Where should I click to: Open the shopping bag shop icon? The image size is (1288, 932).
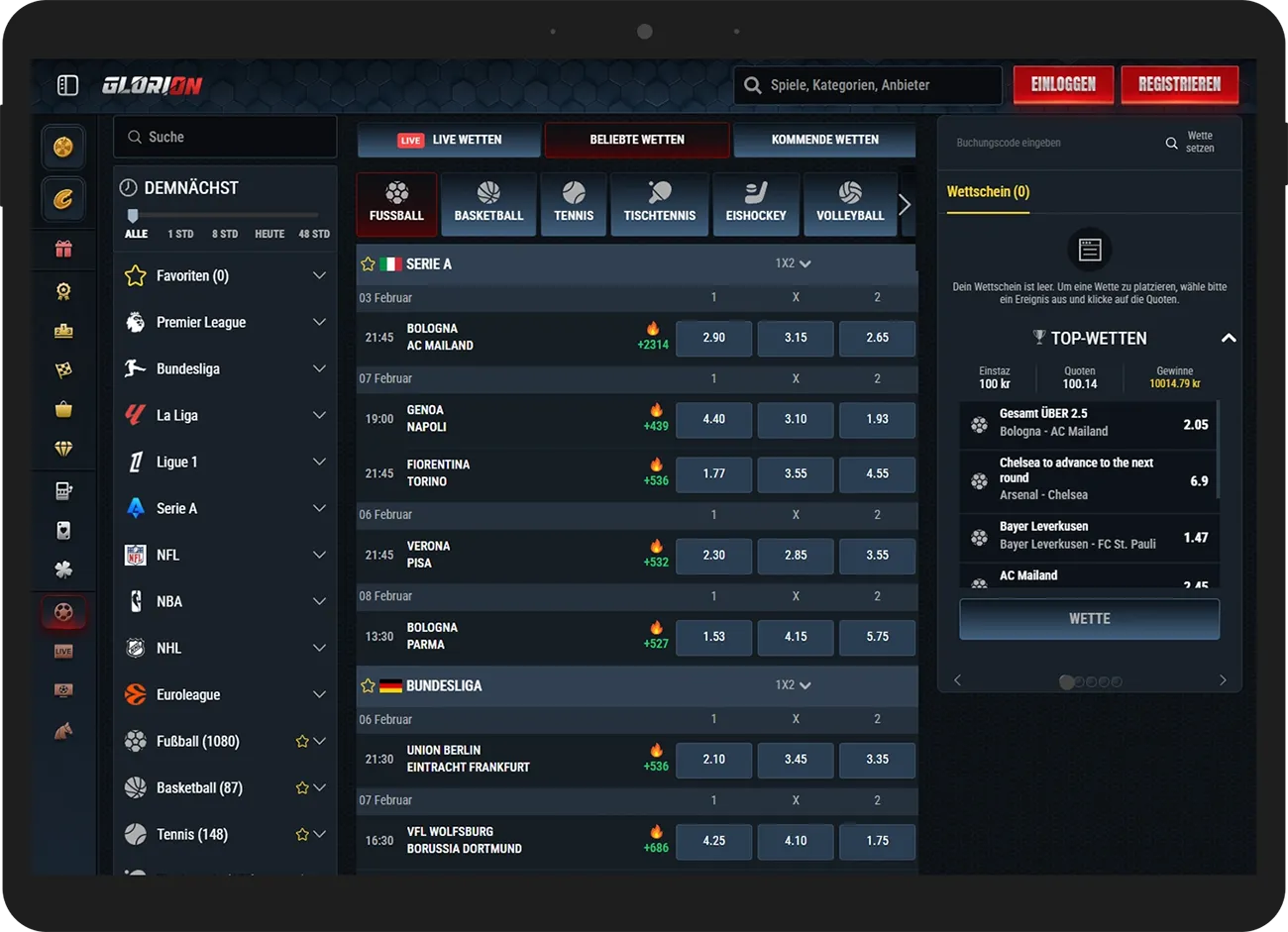tap(63, 409)
